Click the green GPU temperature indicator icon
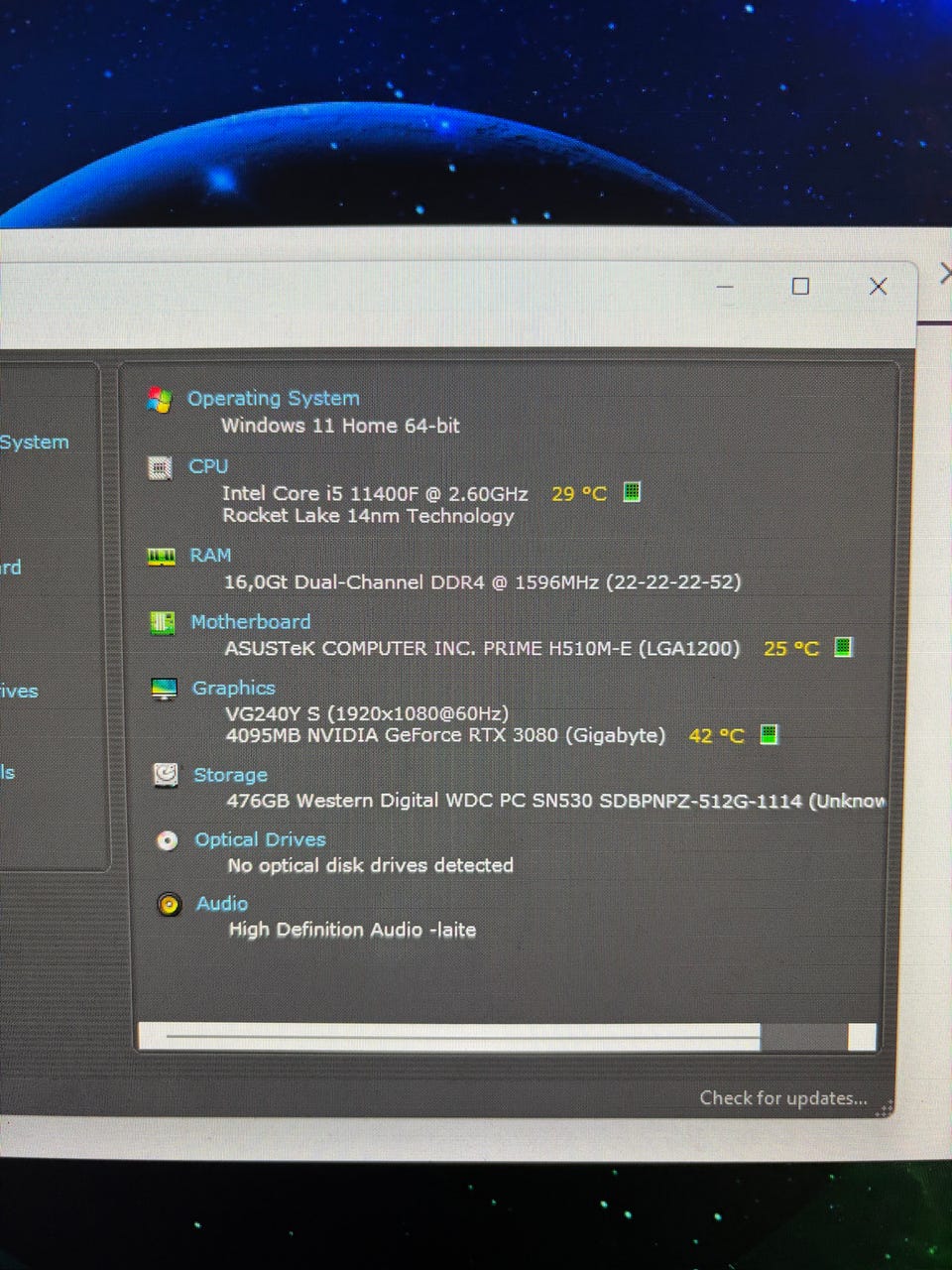 (769, 734)
